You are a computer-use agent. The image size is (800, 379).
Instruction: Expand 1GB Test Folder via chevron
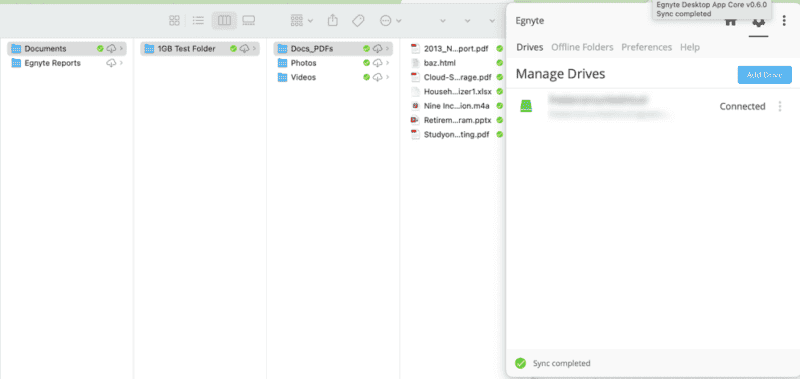click(255, 48)
